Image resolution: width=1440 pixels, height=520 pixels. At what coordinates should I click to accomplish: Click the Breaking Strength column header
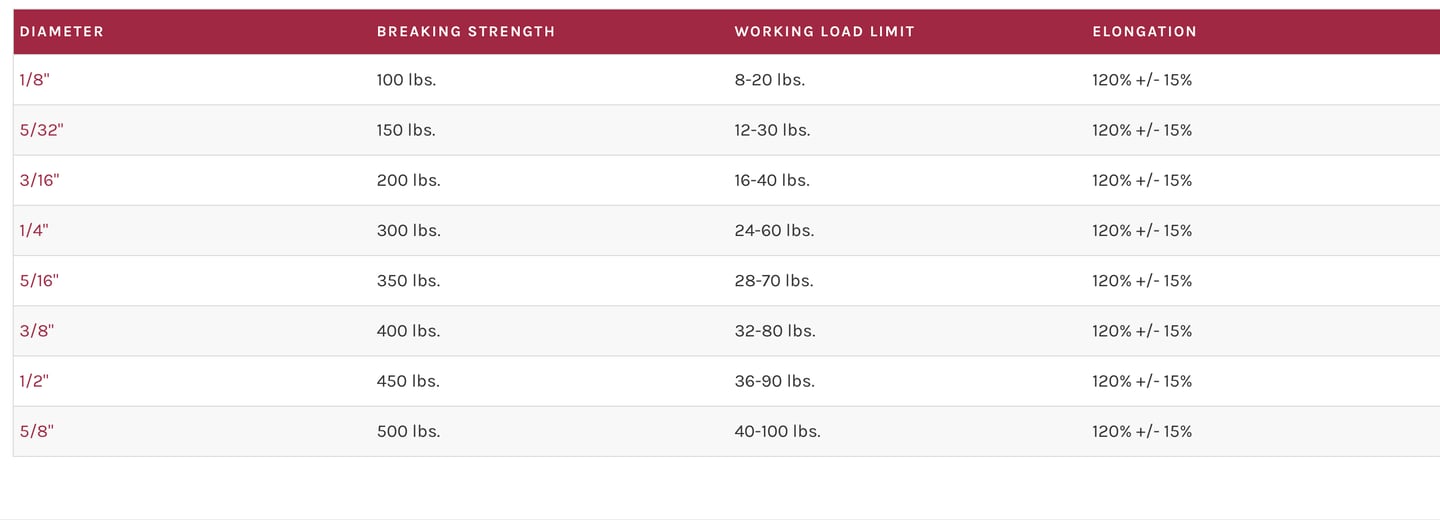click(466, 31)
